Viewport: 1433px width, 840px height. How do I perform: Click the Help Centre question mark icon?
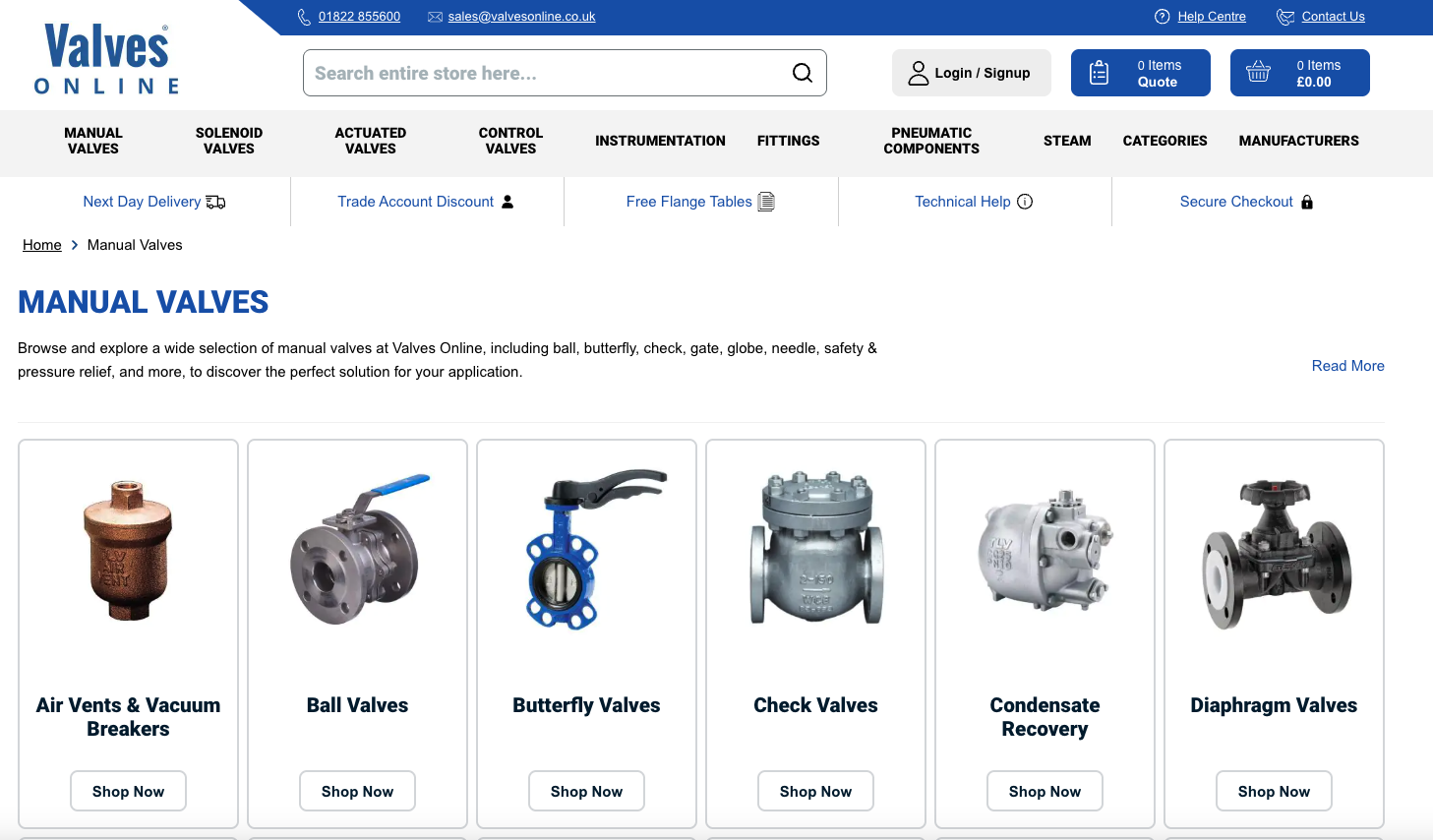point(1163,17)
